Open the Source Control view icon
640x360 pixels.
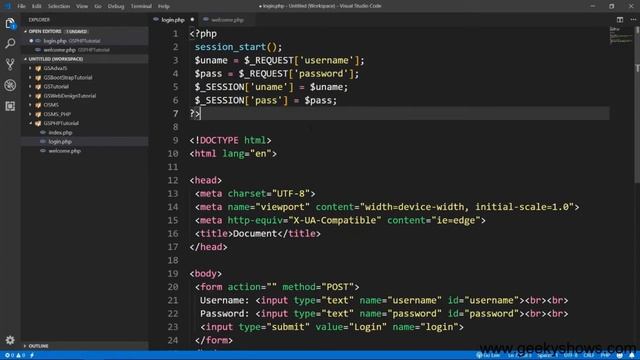pyautogui.click(x=10, y=64)
